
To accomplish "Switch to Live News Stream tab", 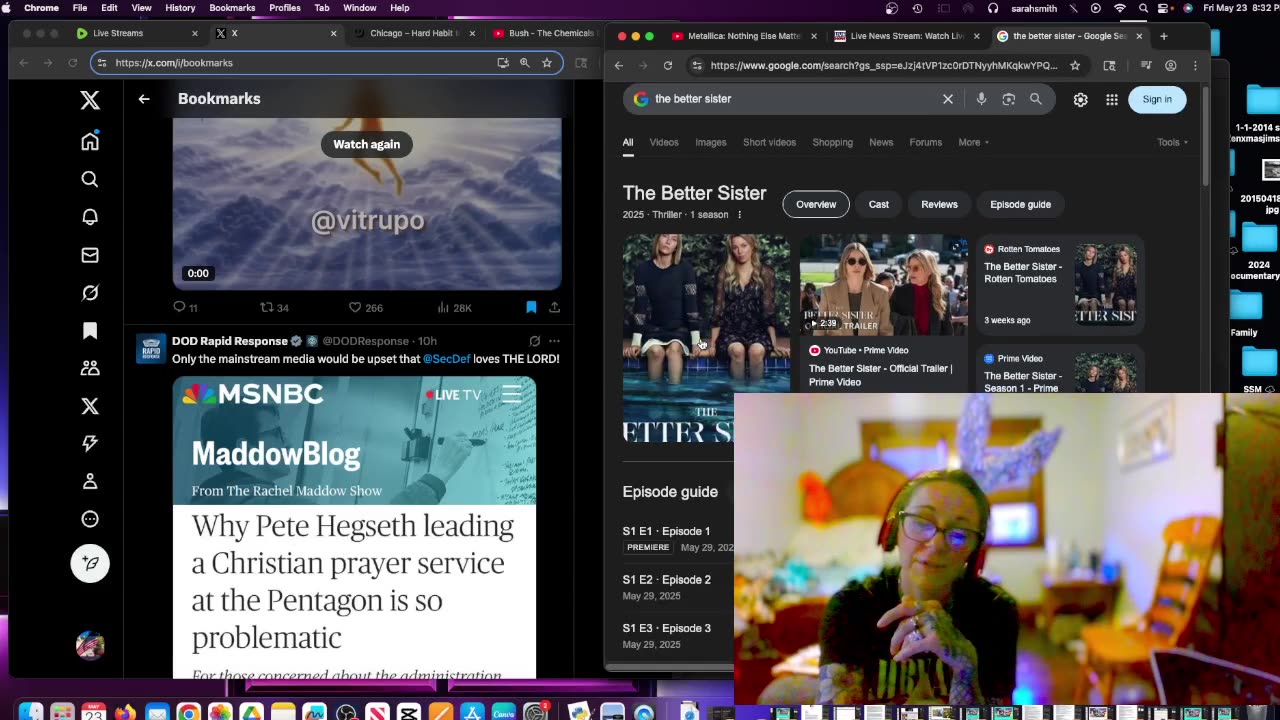I will tap(906, 36).
